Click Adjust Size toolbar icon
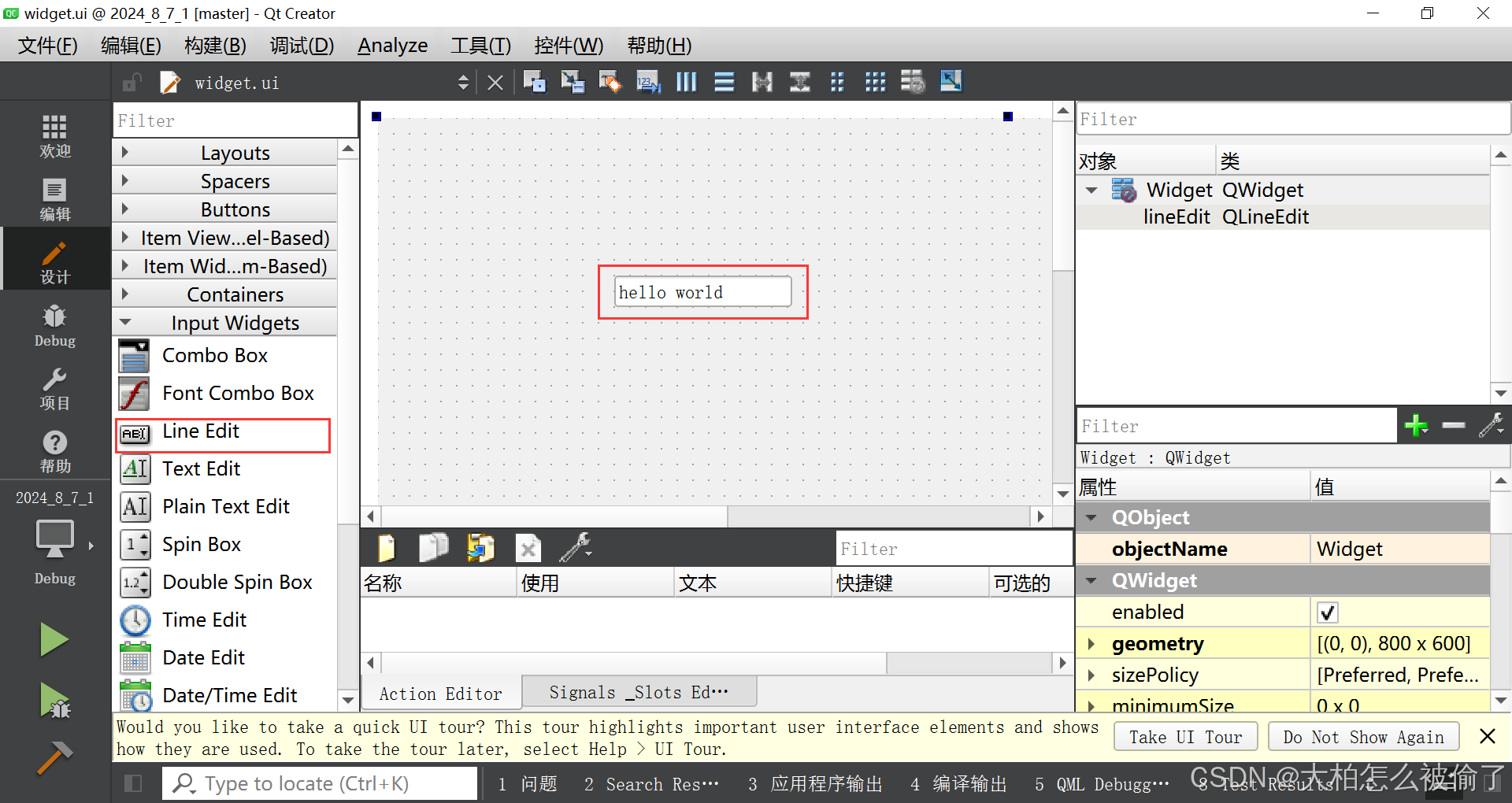The width and height of the screenshot is (1512, 803). 951,81
